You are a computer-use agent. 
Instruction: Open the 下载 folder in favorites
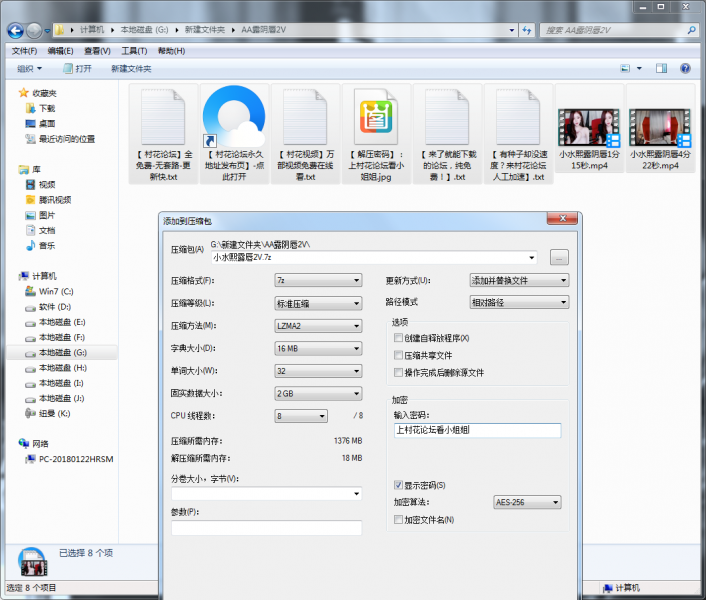click(x=31, y=108)
